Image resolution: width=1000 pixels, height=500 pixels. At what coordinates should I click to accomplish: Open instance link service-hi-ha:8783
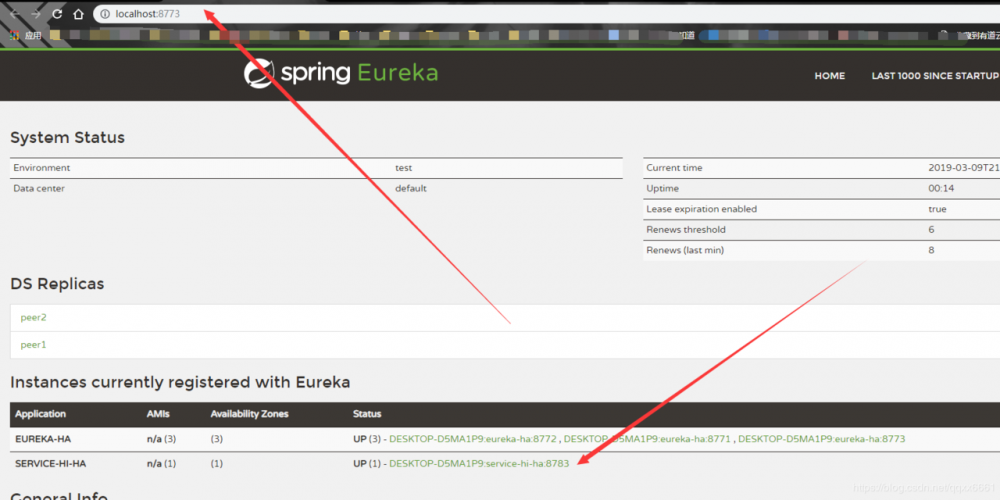coord(479,464)
